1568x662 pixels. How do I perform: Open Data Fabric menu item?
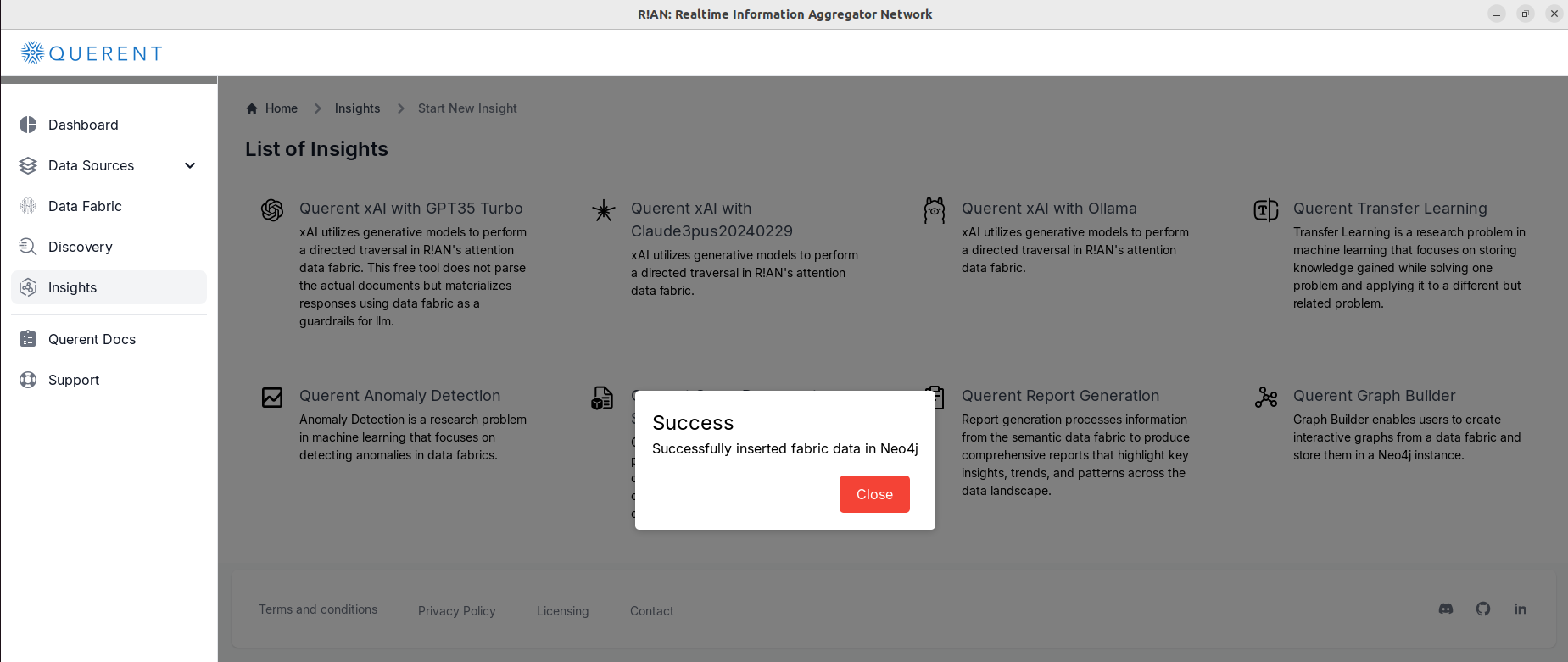109,206
